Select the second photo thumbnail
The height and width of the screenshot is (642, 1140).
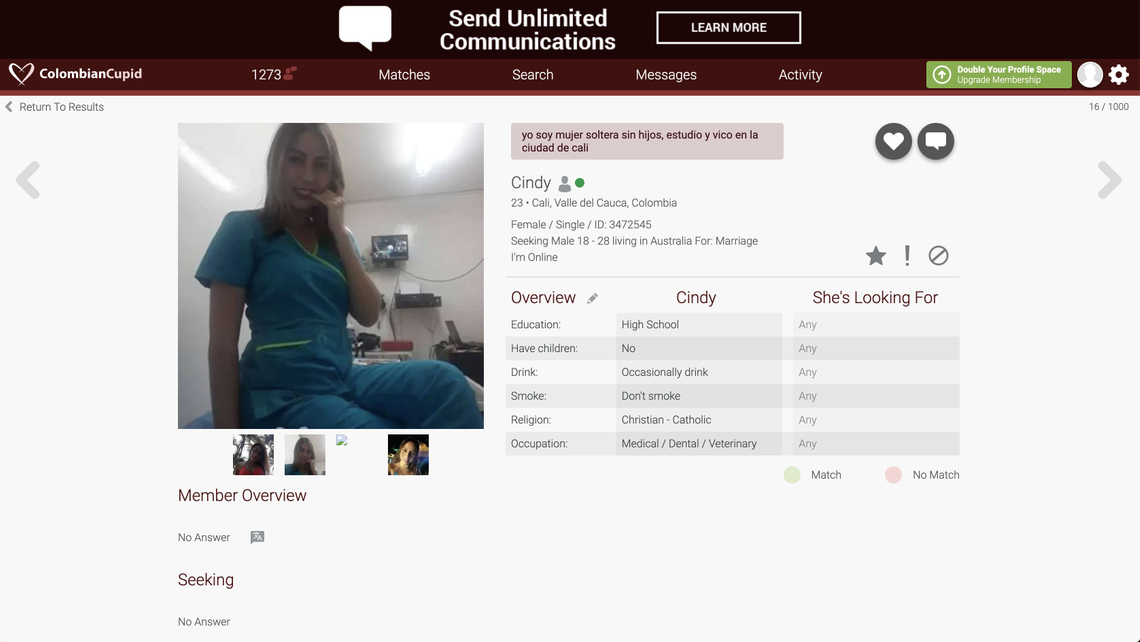pos(305,454)
